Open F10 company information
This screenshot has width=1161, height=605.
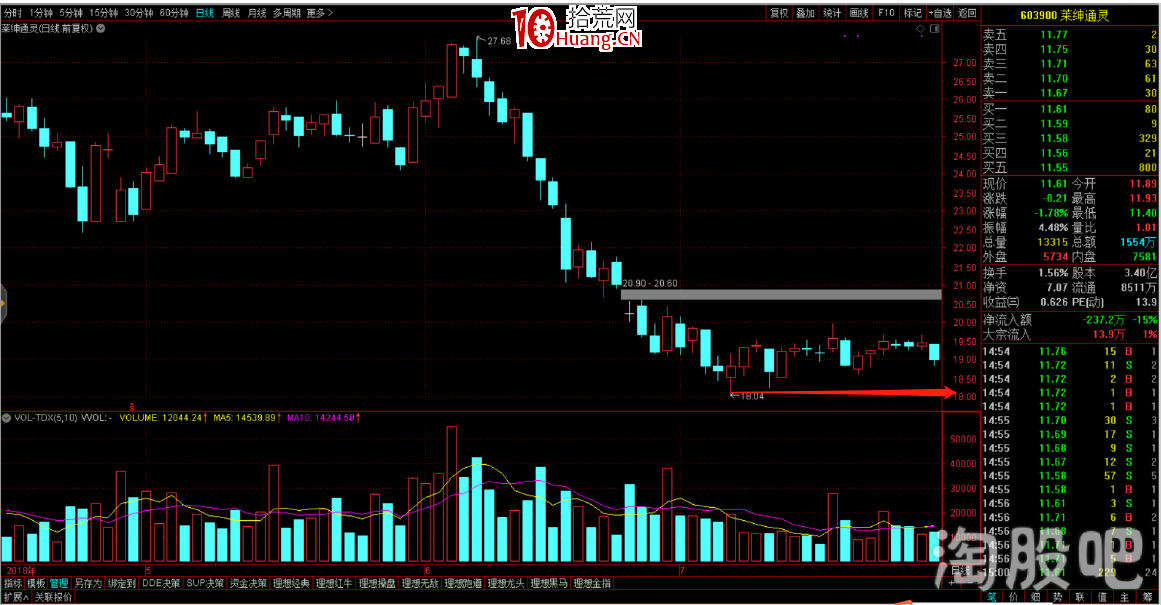[886, 13]
